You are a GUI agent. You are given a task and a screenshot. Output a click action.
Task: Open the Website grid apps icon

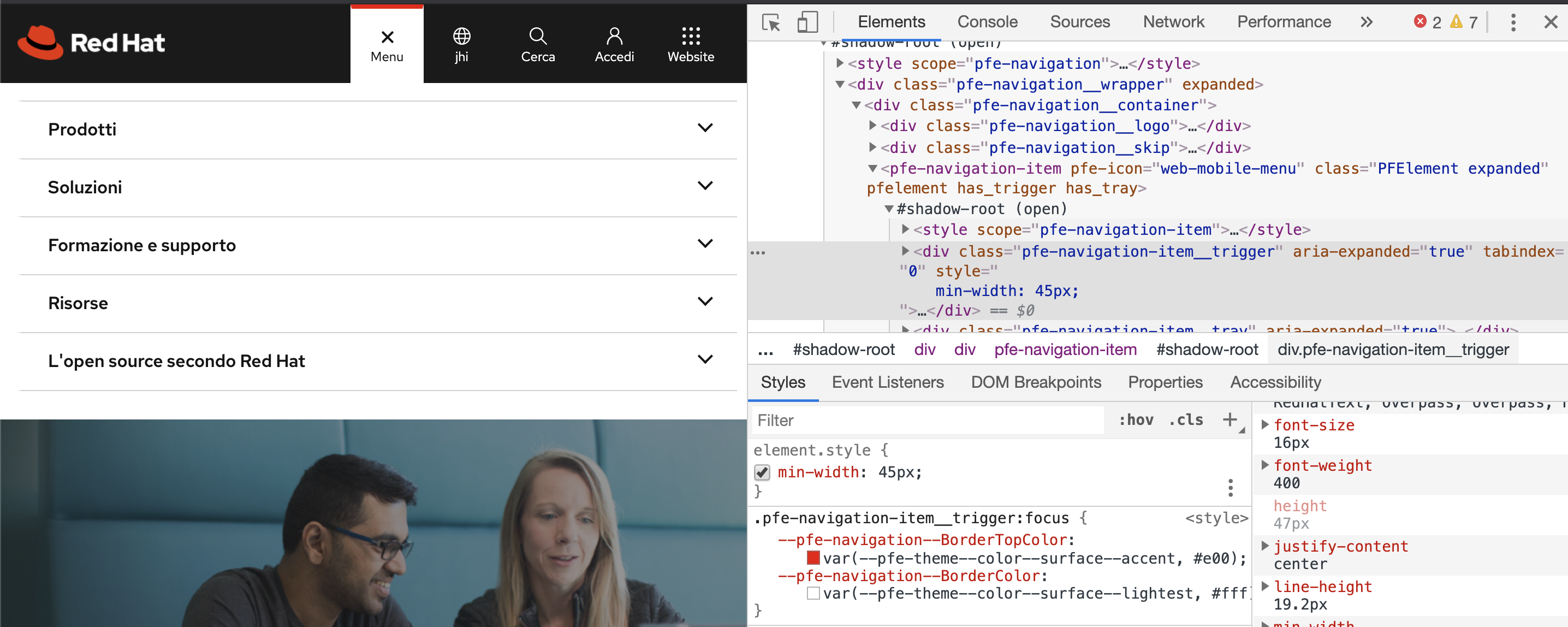[690, 37]
